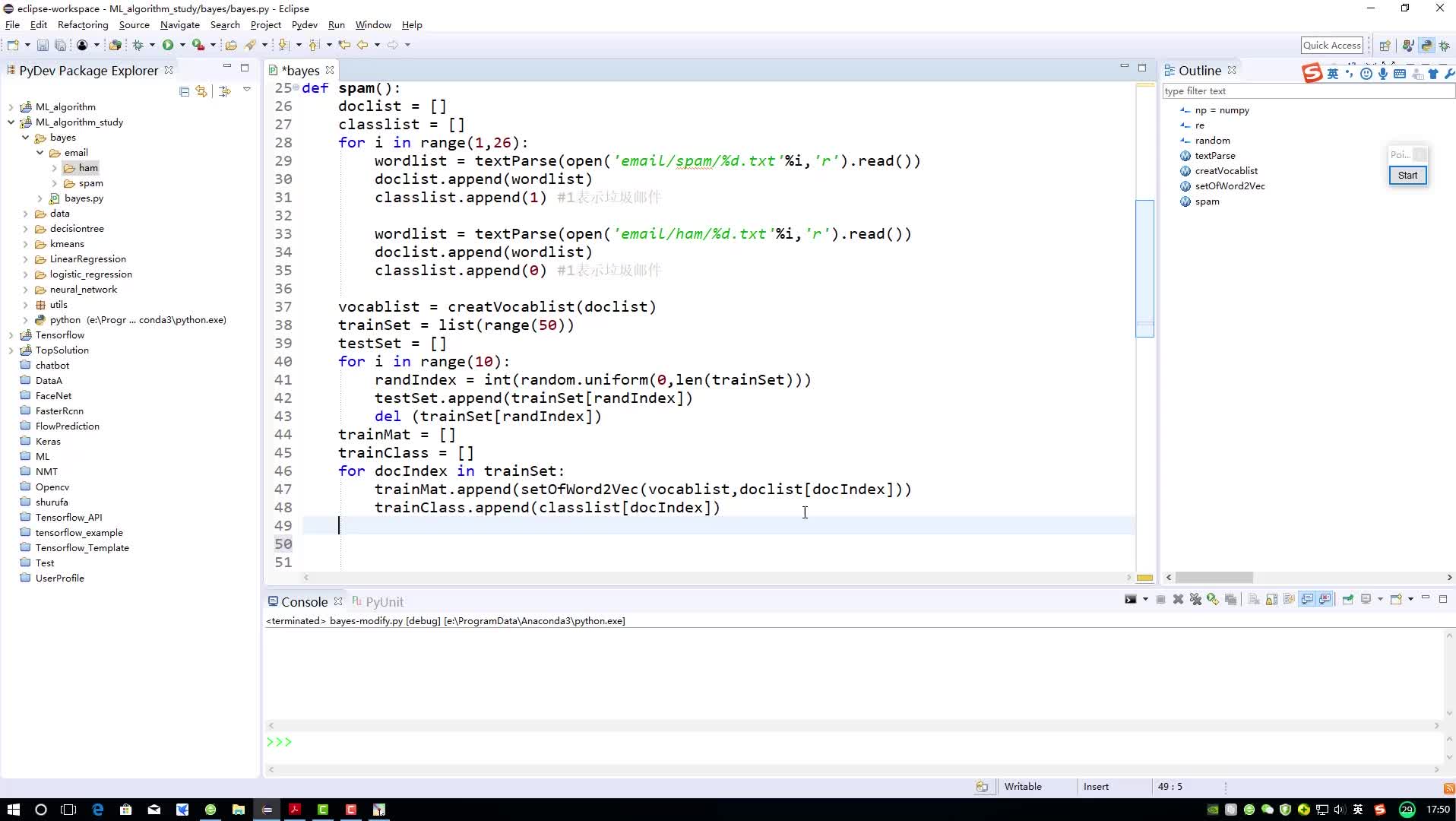The width and height of the screenshot is (1456, 821).
Task: Toggle Word Wrap in Console toolbar
Action: coord(1289,600)
